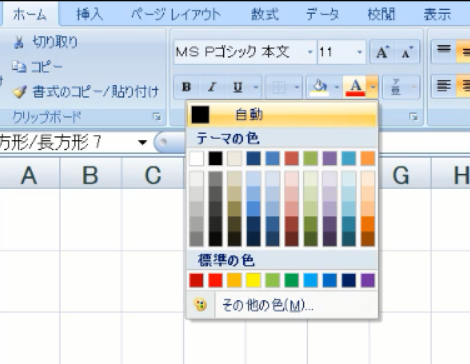Select column A header

coord(29,174)
